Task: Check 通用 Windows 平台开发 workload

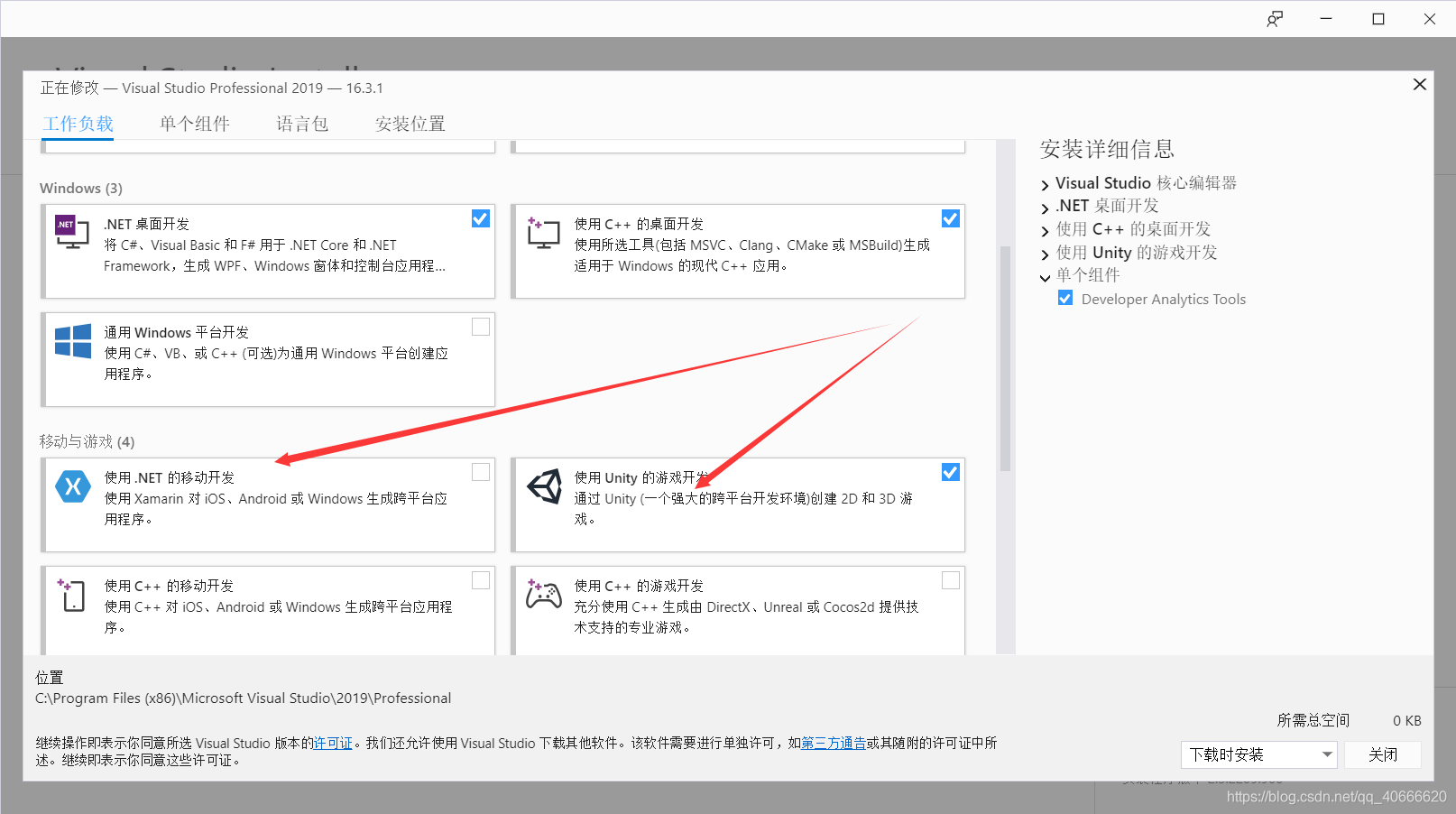Action: pyautogui.click(x=481, y=327)
